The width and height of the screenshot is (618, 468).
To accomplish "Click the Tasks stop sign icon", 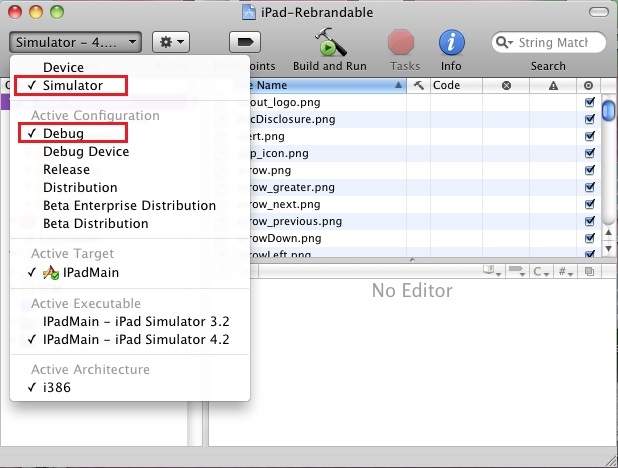I will tap(402, 42).
